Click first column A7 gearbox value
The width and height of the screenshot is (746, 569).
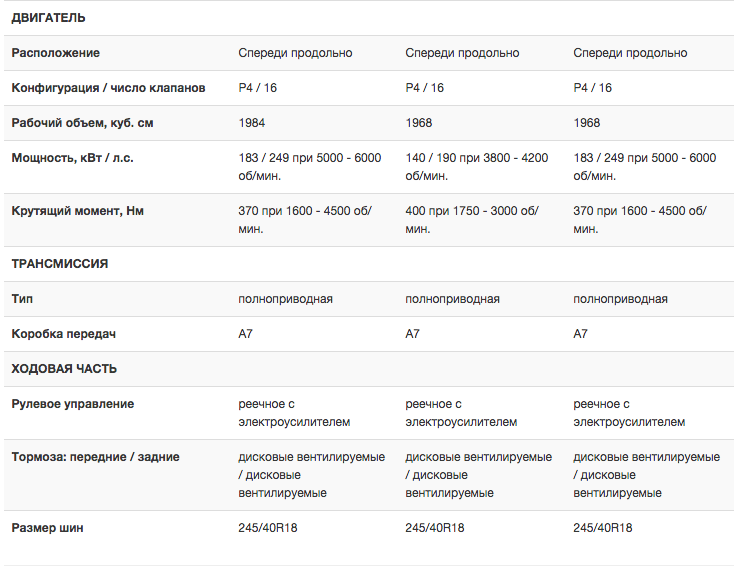(x=245, y=334)
